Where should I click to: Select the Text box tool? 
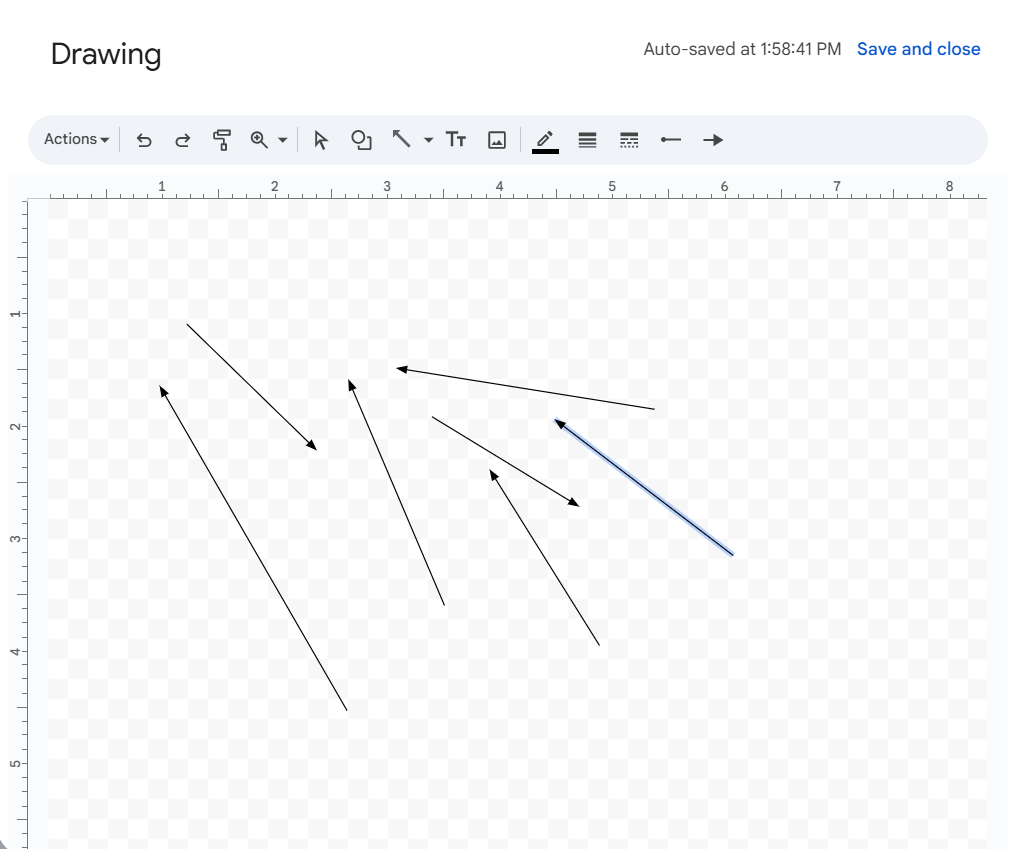pyautogui.click(x=456, y=140)
